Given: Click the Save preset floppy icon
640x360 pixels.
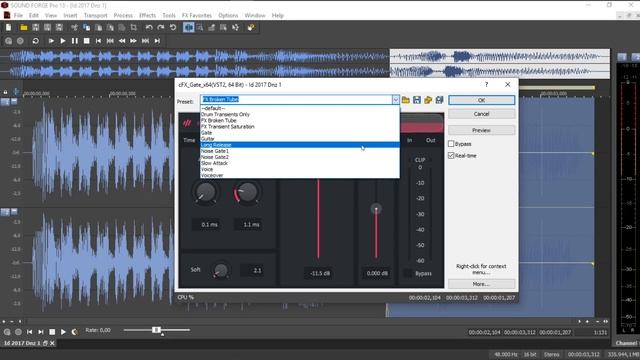Looking at the screenshot, I should [417, 100].
